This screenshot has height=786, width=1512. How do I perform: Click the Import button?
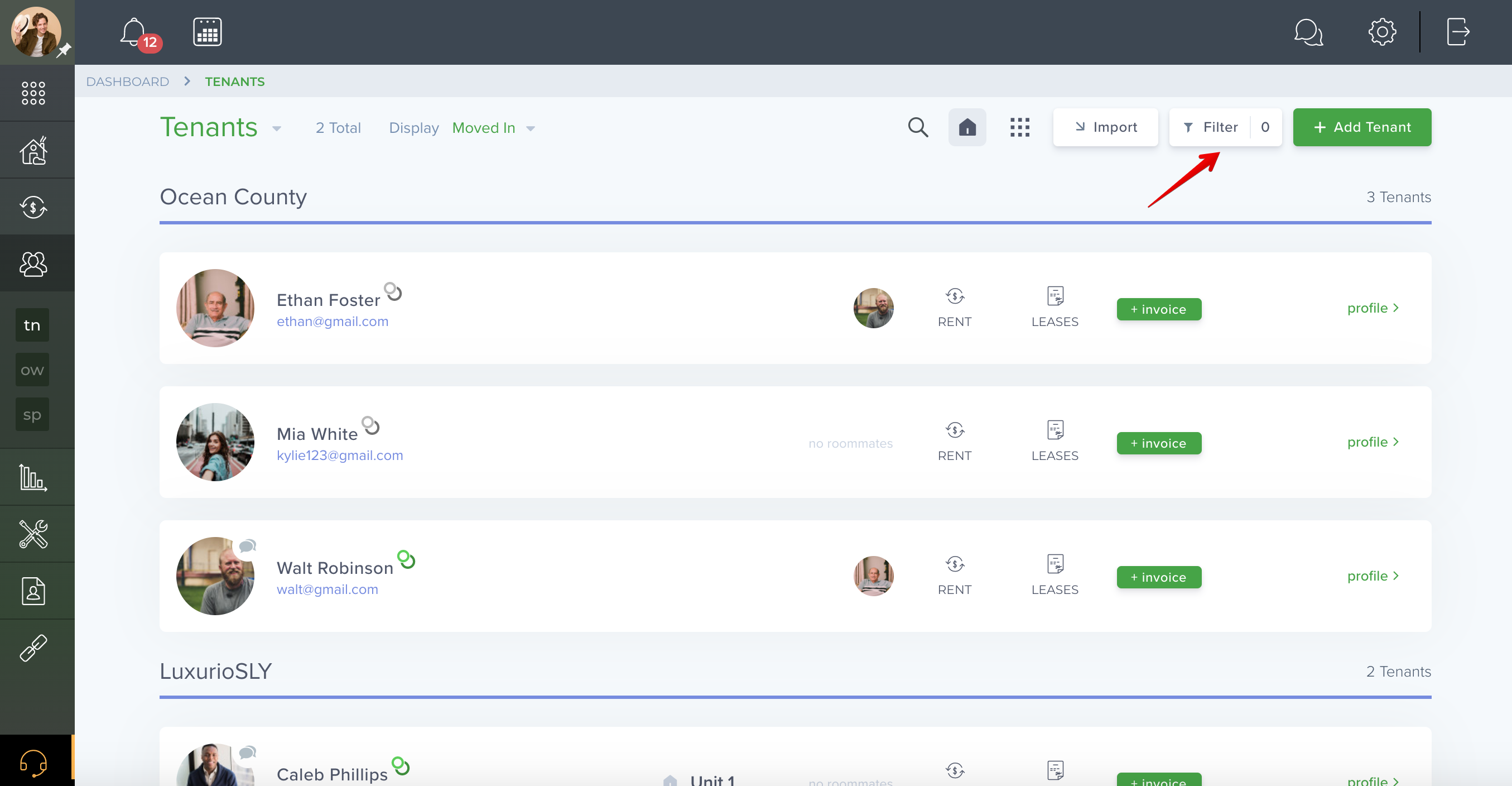(x=1105, y=127)
